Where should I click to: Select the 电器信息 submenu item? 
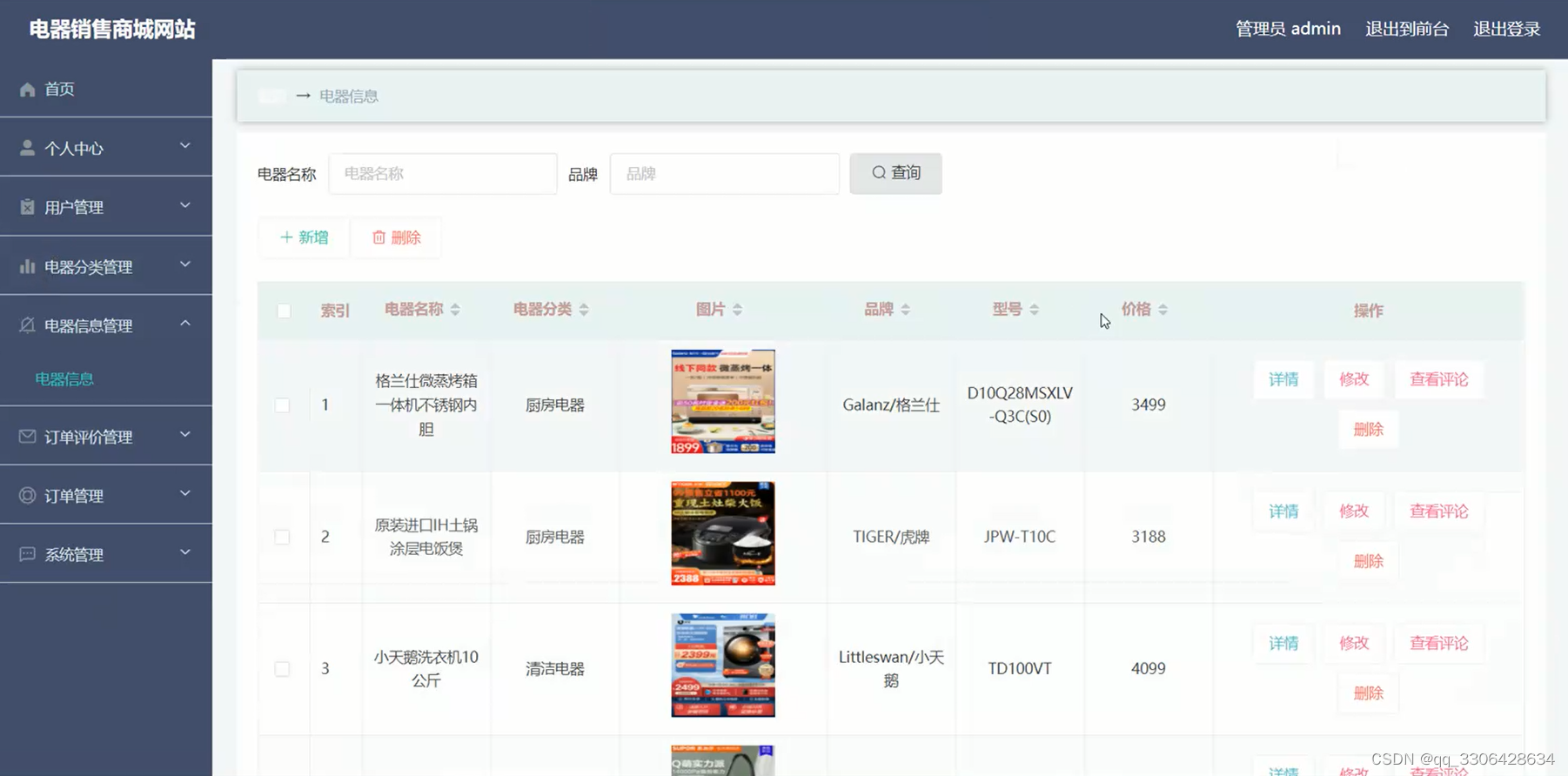(x=64, y=379)
